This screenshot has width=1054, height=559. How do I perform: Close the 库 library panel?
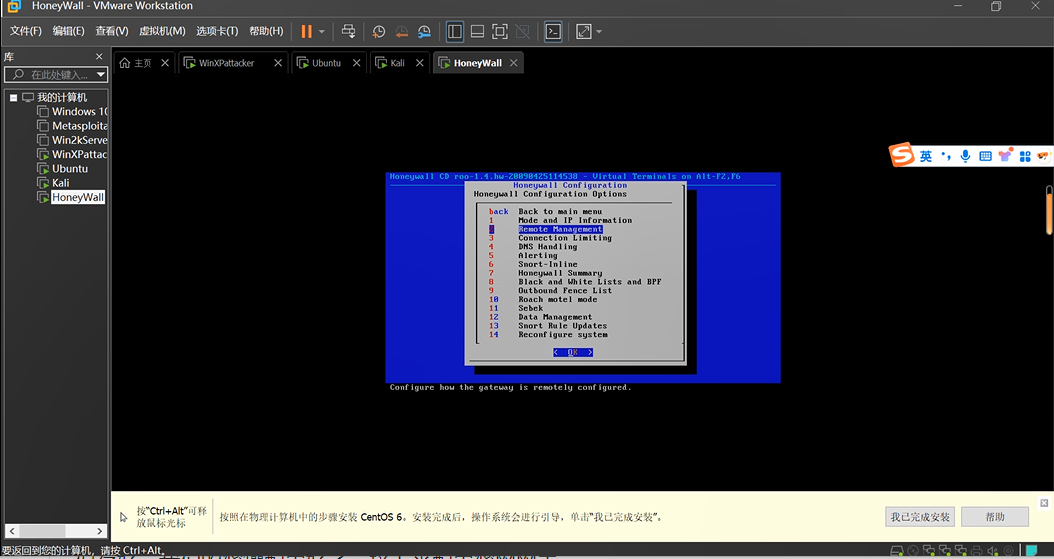[x=99, y=56]
